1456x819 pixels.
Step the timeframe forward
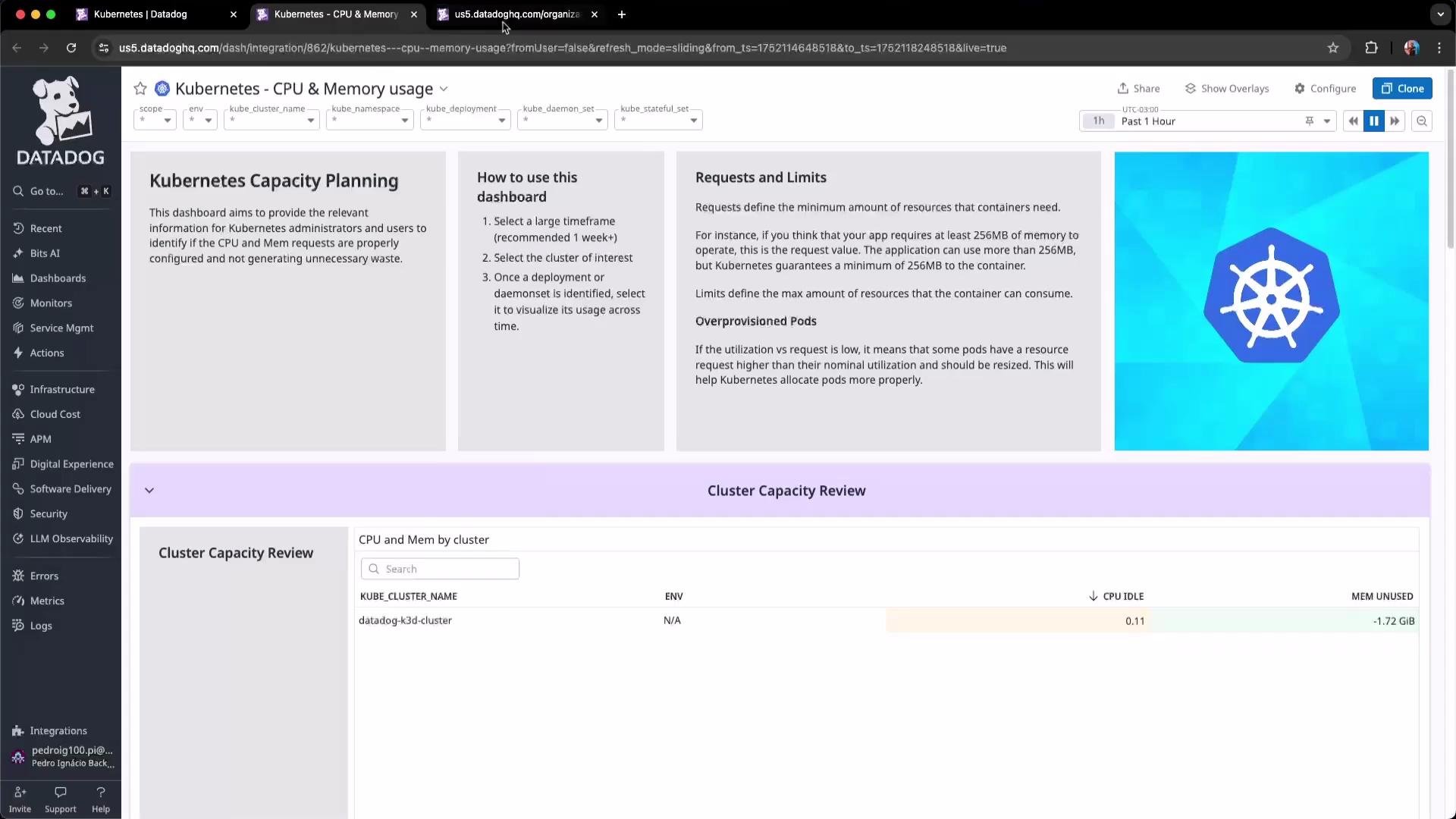pos(1395,121)
